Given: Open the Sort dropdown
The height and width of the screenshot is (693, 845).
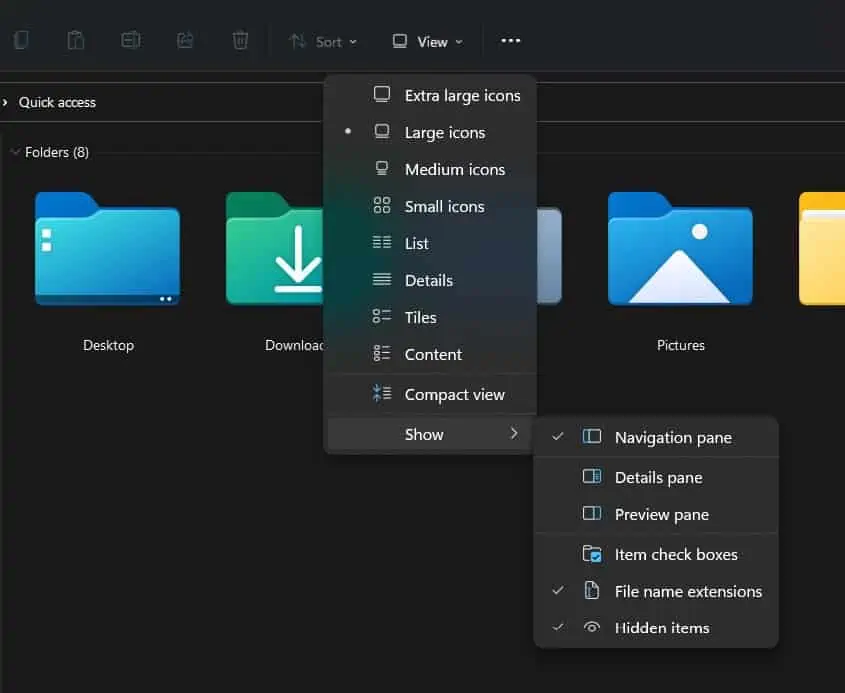Looking at the screenshot, I should click(322, 42).
